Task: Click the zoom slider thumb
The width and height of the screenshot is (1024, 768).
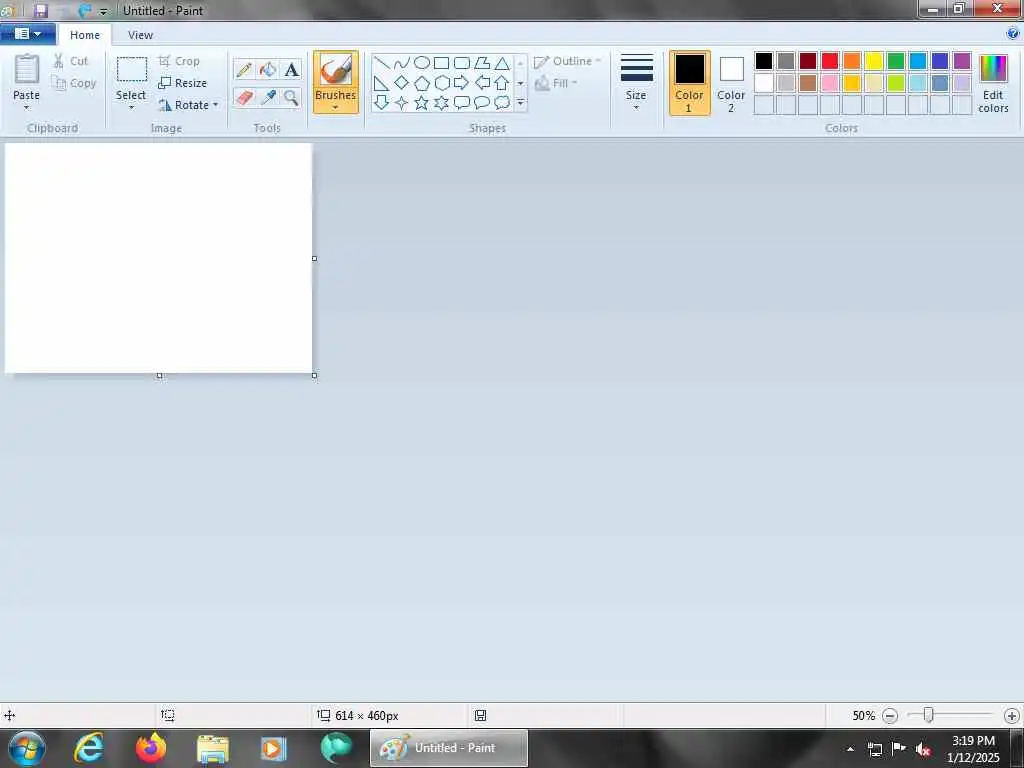Action: click(x=928, y=715)
